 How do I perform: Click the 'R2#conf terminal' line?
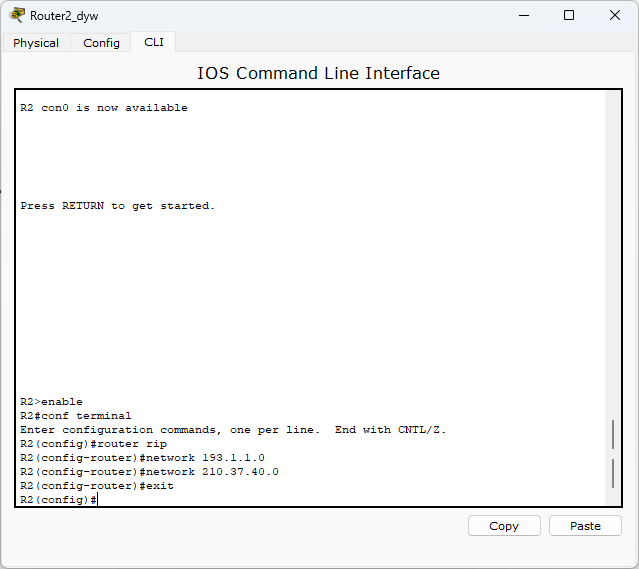tap(76, 416)
